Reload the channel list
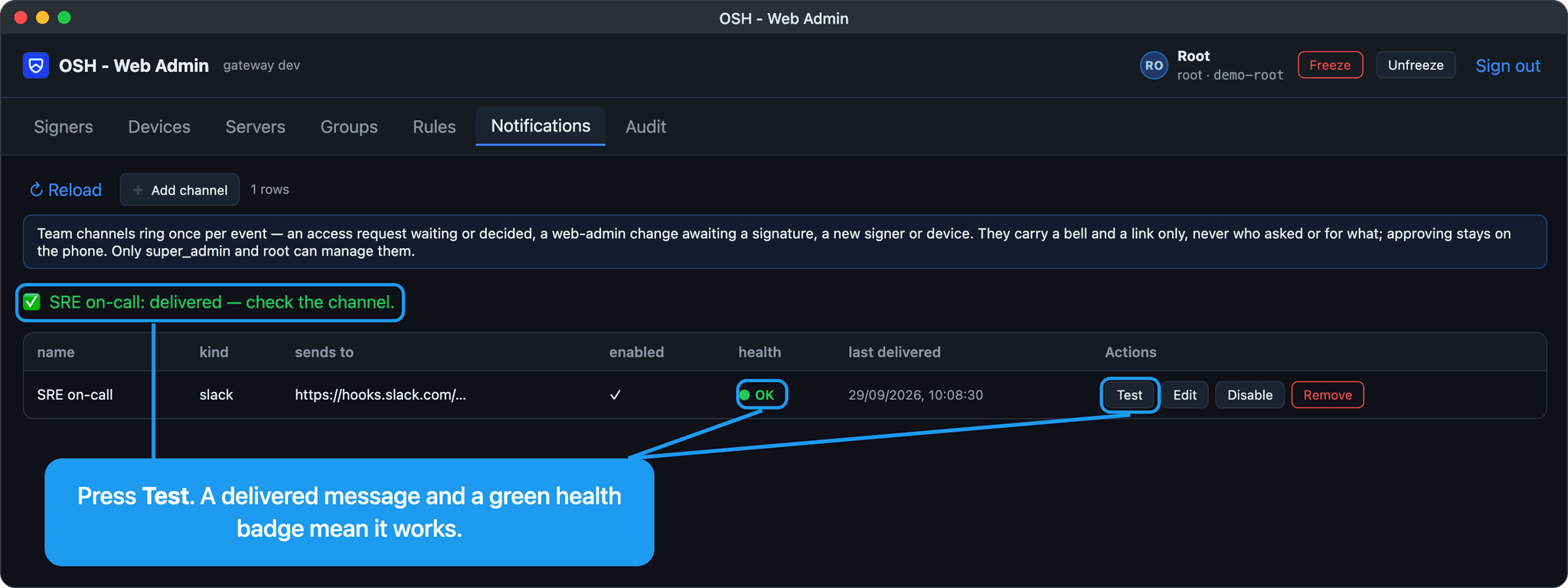The width and height of the screenshot is (1568, 588). [x=66, y=190]
